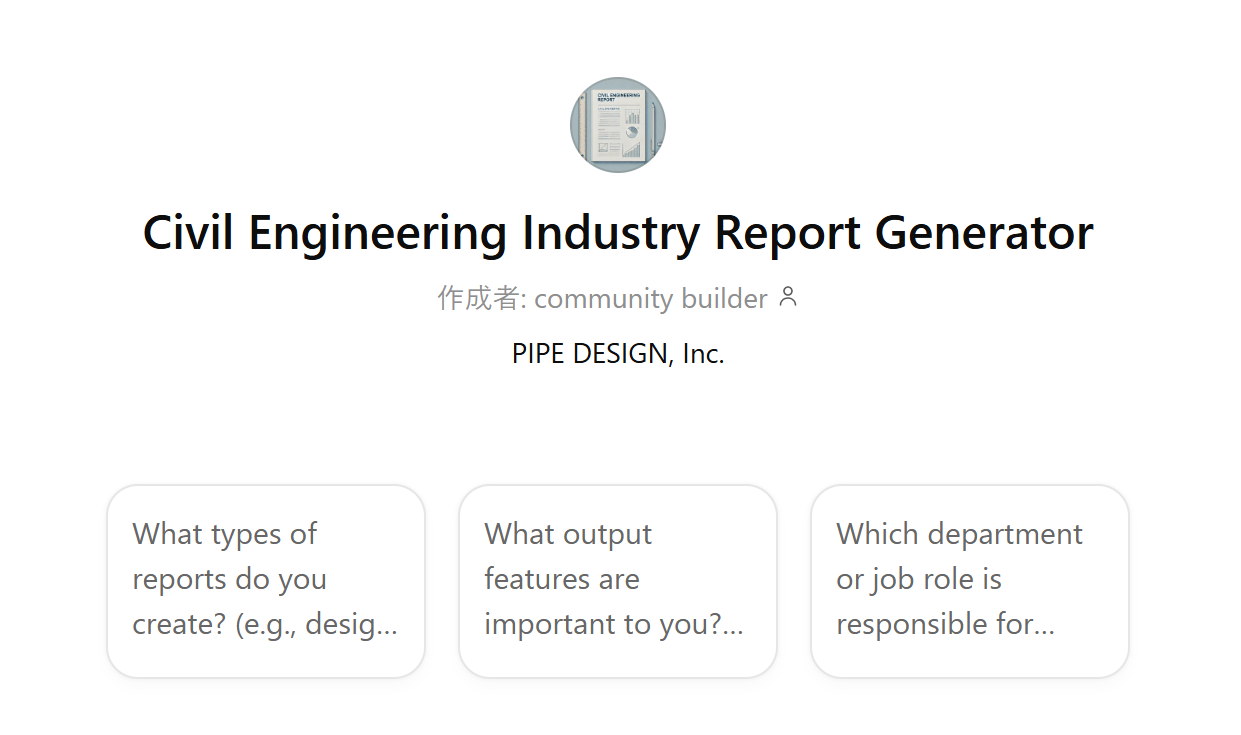Click the 'PIPE DESIGN, Inc.' description text
This screenshot has width=1241, height=735.
pos(618,353)
